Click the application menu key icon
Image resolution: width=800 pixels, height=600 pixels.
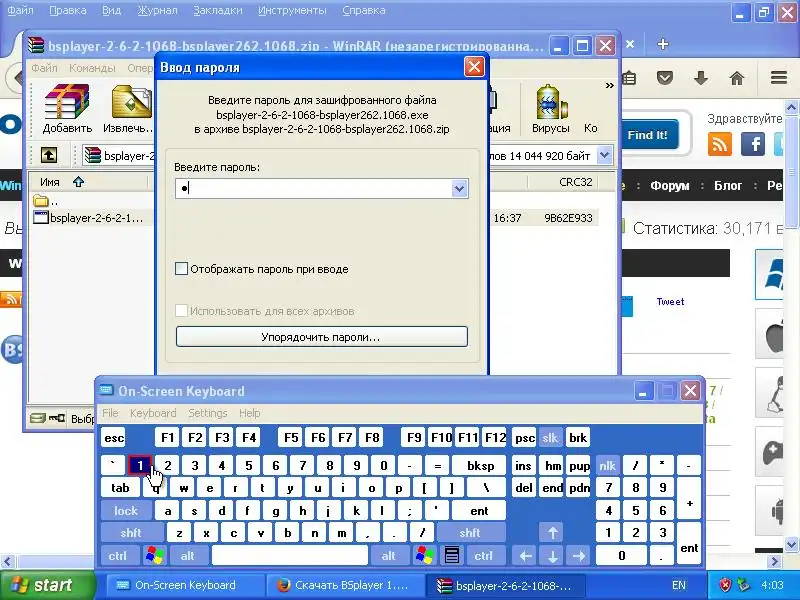[452, 556]
